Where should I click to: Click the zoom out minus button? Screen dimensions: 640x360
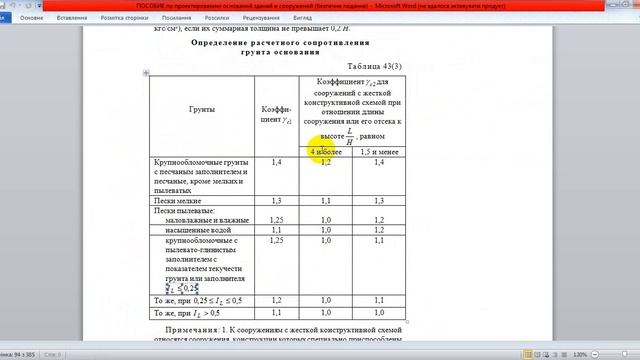point(595,355)
